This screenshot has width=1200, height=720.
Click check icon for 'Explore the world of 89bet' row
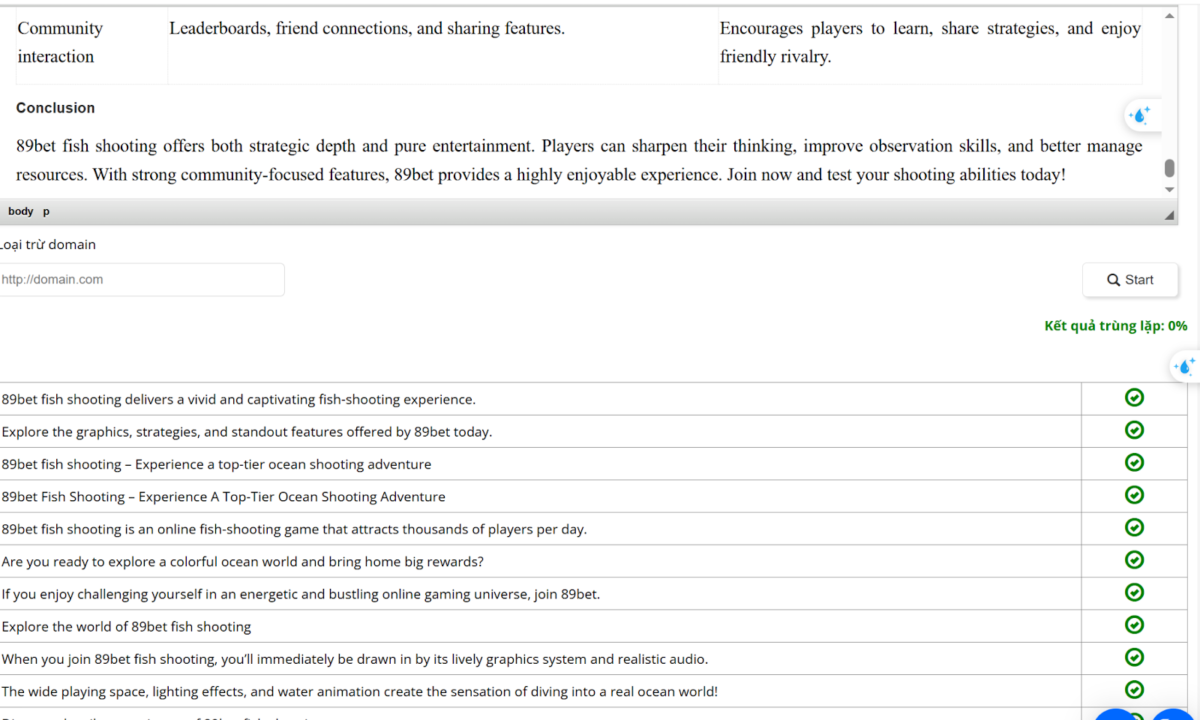pos(1134,625)
